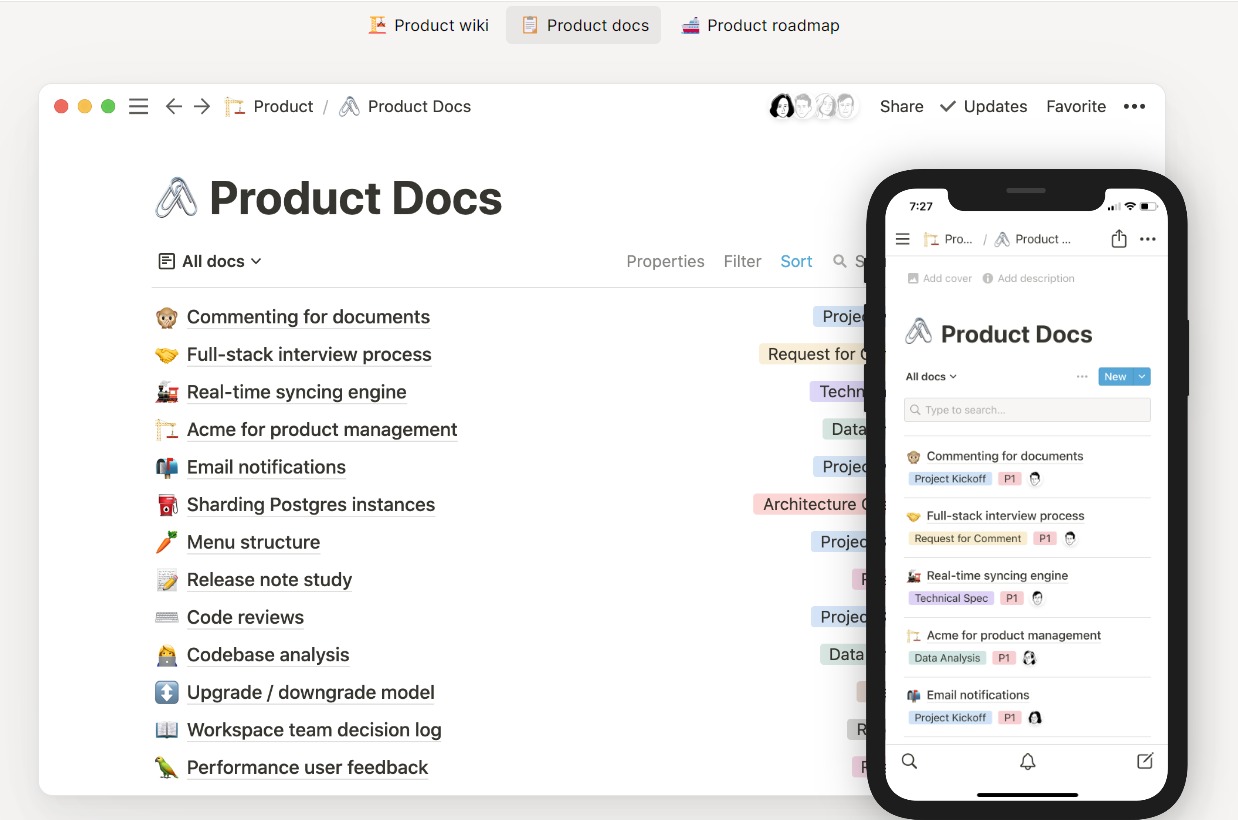1238x820 pixels.
Task: Open the three-dot menu beside Favorite
Action: pos(1134,106)
